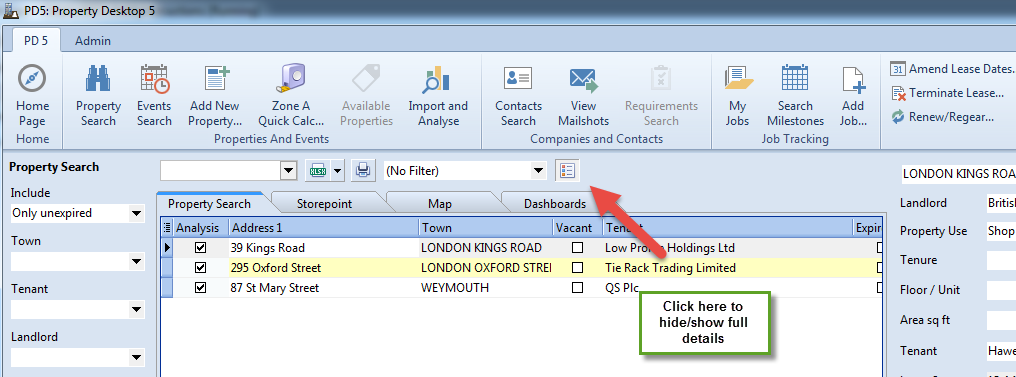Expand the Include 'Only unexpired' dropdown
The height and width of the screenshot is (377, 1016).
136,213
